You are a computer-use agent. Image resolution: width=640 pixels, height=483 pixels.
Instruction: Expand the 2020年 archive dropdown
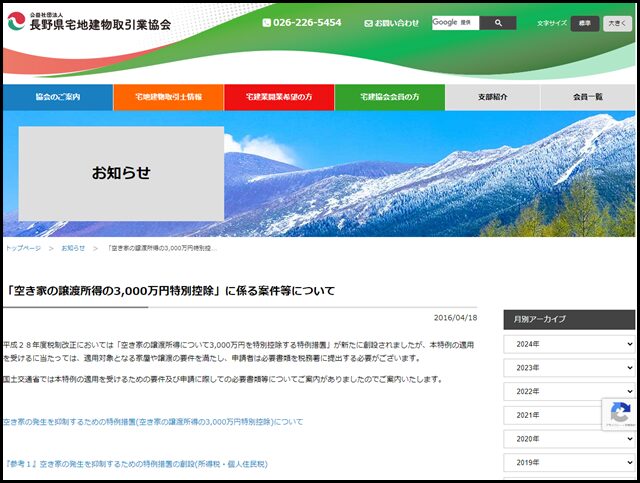point(569,439)
